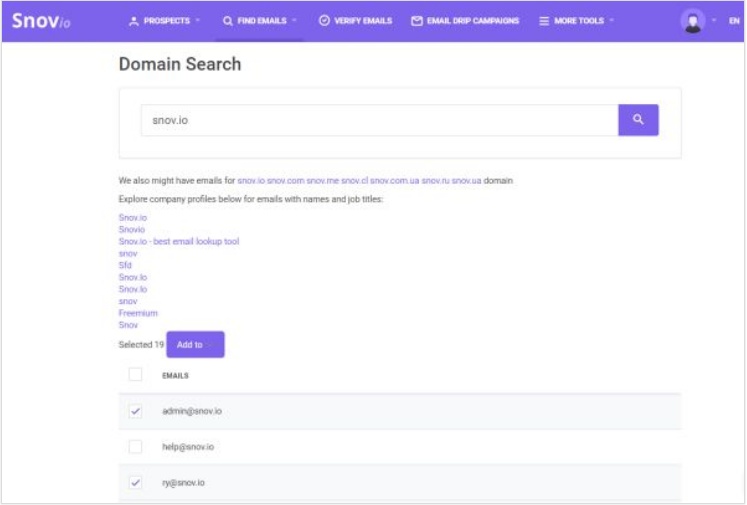Click the domain search input field
The width and height of the screenshot is (747, 505).
tap(380, 120)
